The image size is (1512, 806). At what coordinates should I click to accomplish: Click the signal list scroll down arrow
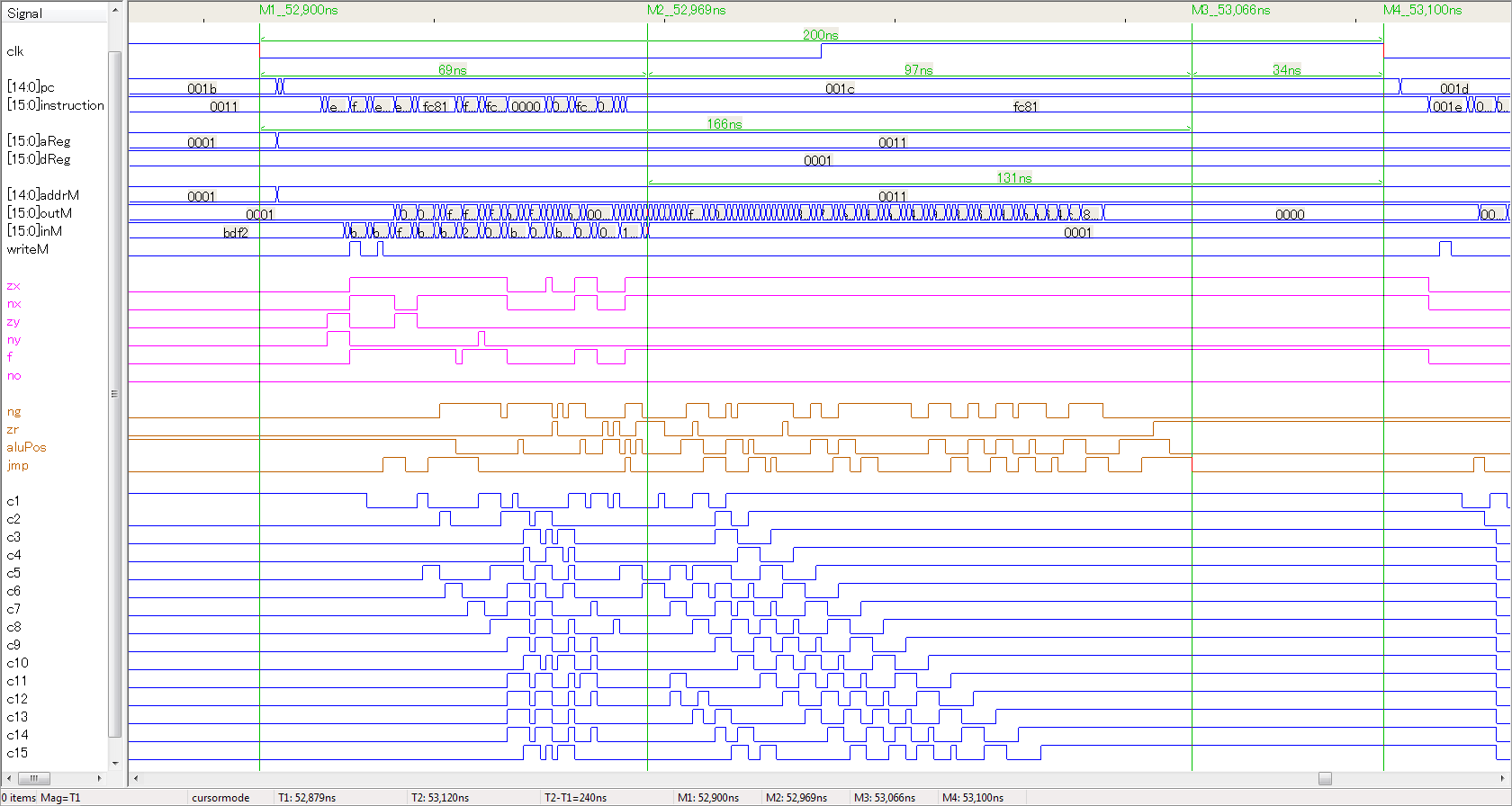click(x=114, y=763)
